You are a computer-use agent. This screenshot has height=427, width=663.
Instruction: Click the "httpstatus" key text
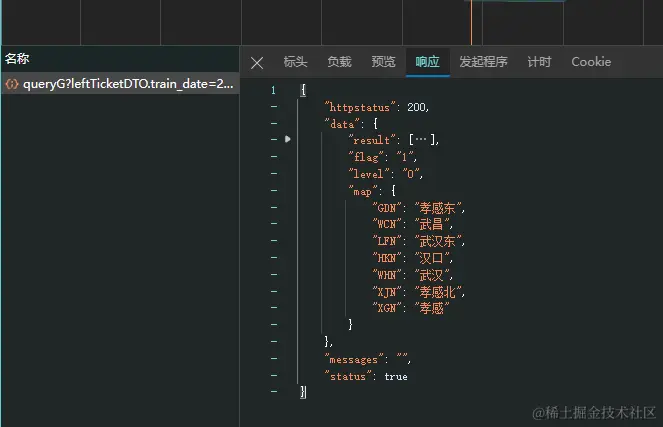360,107
